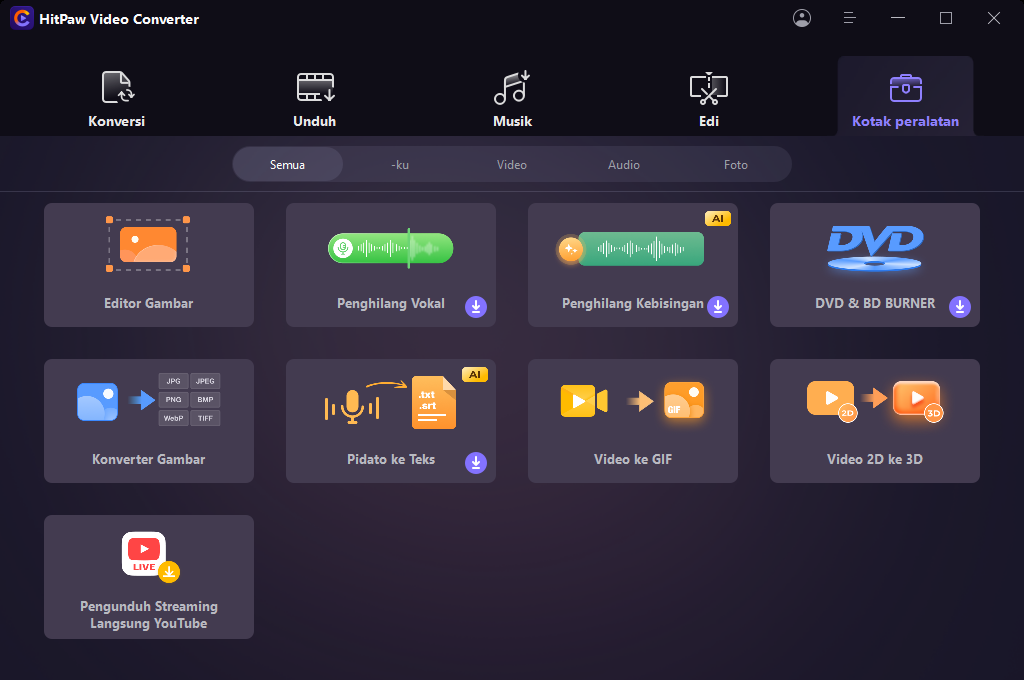1024x680 pixels.
Task: Launch the Penghilang Vokal tool
Action: [x=390, y=265]
